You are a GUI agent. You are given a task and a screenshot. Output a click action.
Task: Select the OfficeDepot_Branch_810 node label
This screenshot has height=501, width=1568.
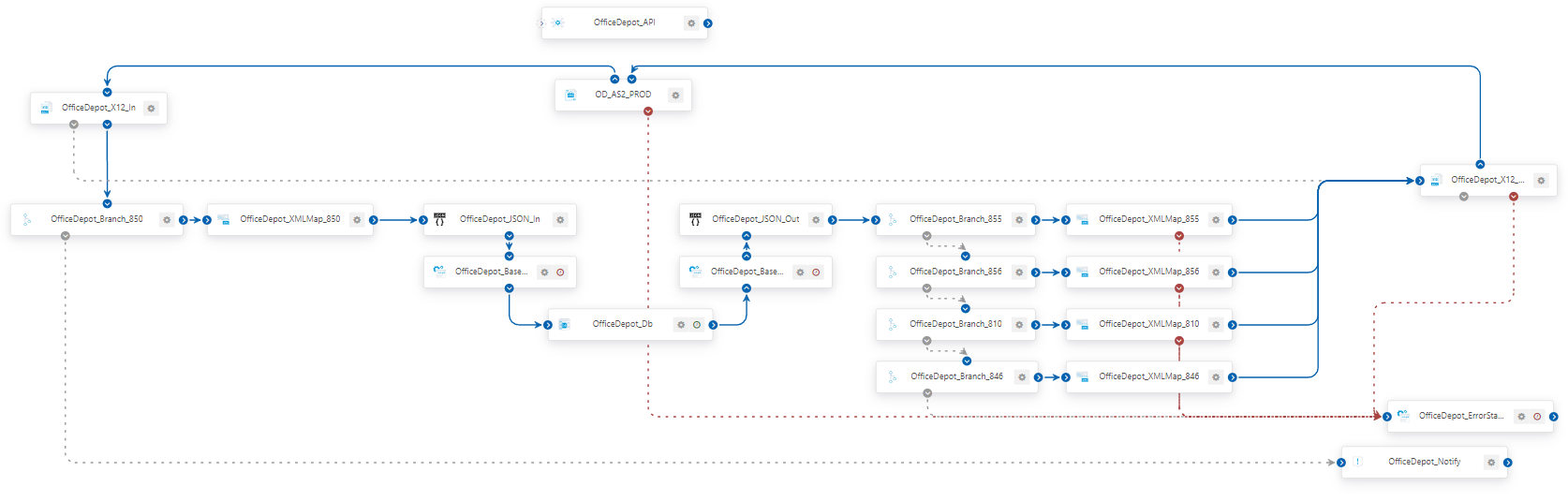click(955, 324)
